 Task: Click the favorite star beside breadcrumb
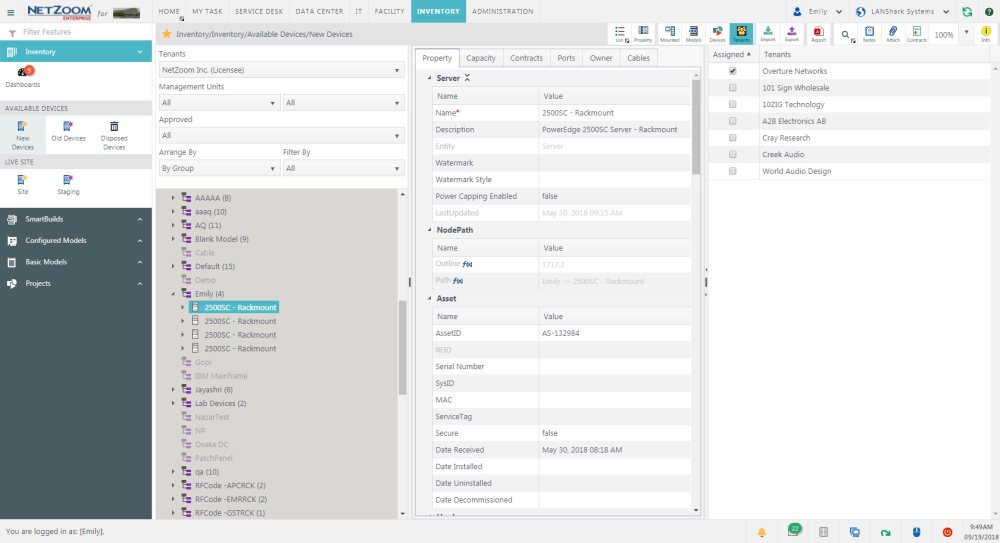(166, 34)
